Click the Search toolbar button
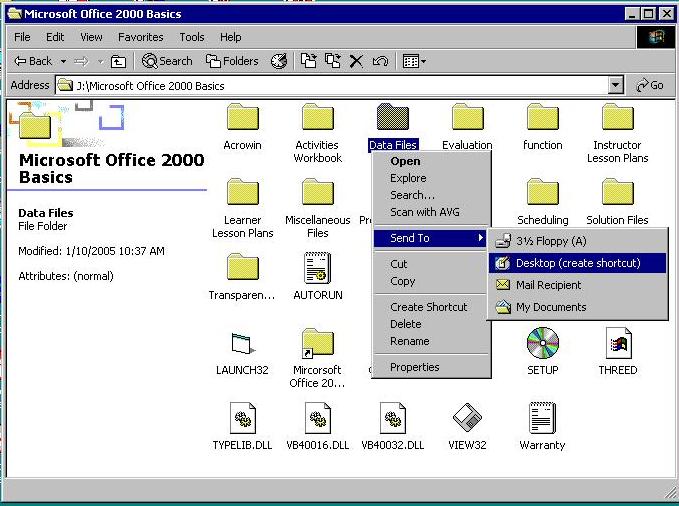The image size is (679, 506). coord(167,61)
